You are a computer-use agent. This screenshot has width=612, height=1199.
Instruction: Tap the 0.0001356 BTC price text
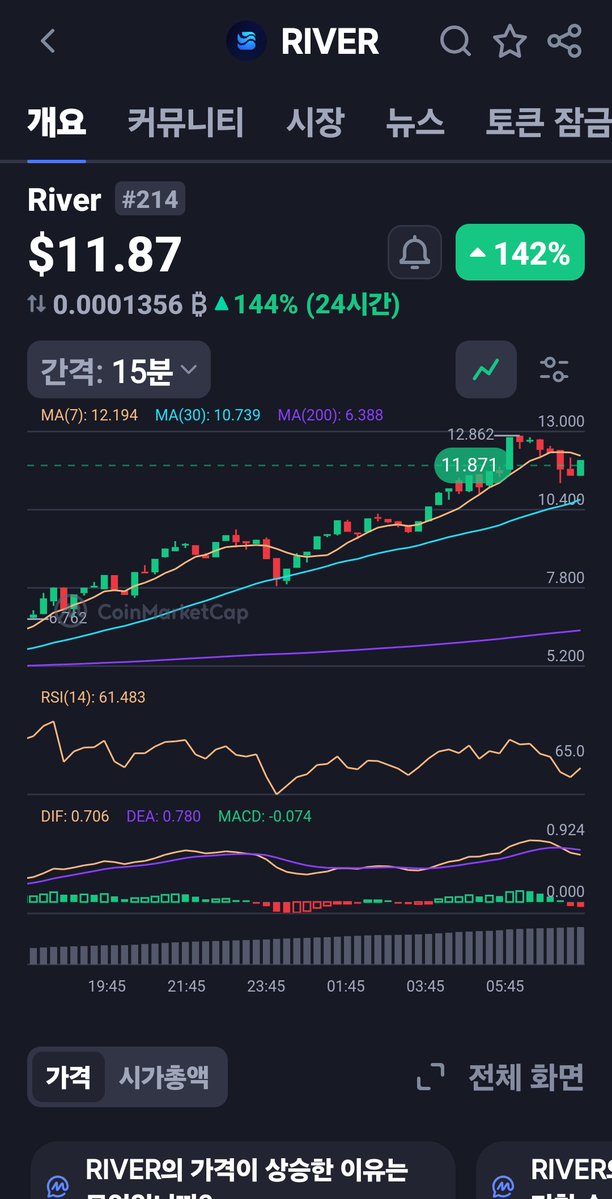(x=129, y=304)
